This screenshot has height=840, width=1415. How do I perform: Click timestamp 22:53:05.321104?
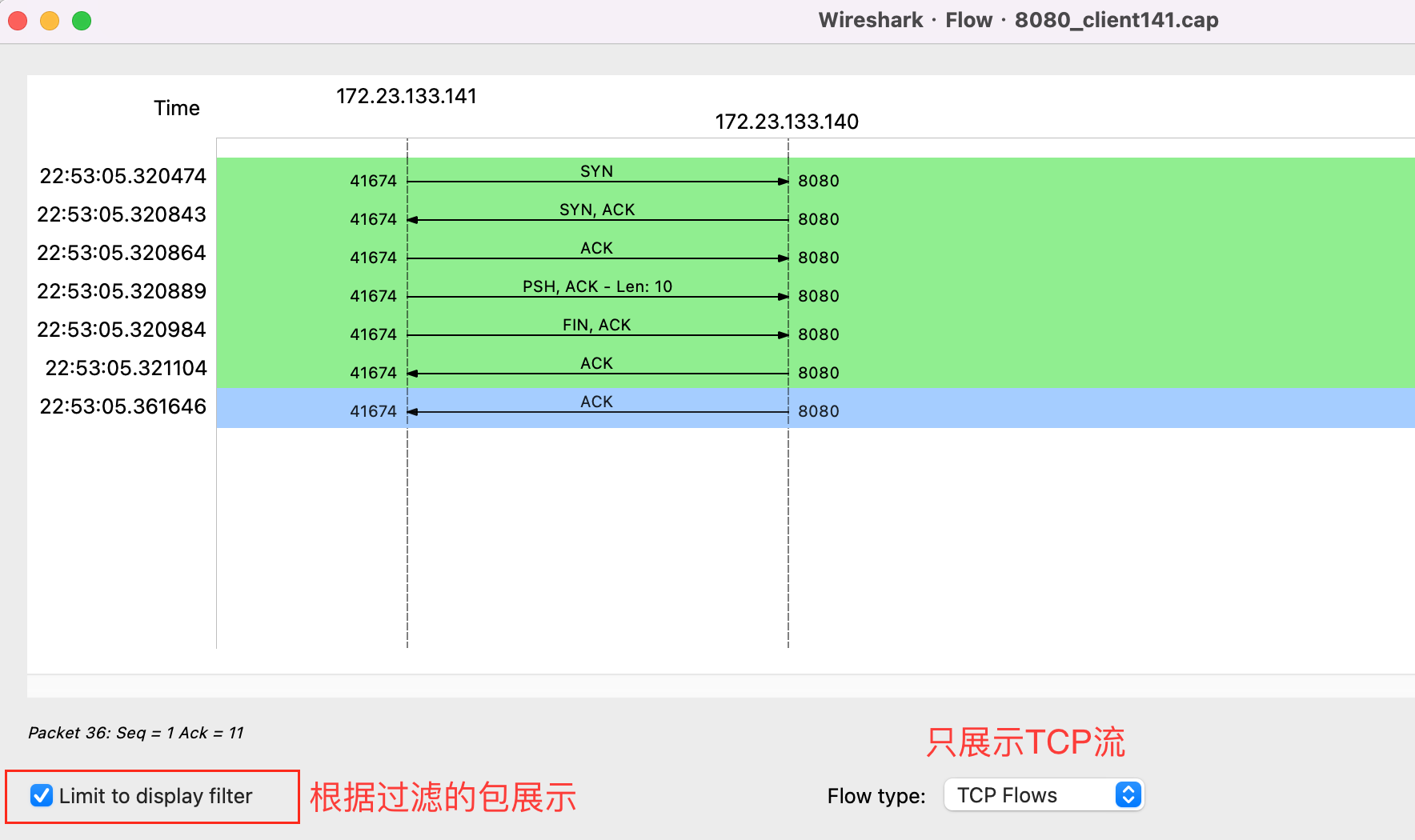(x=126, y=368)
